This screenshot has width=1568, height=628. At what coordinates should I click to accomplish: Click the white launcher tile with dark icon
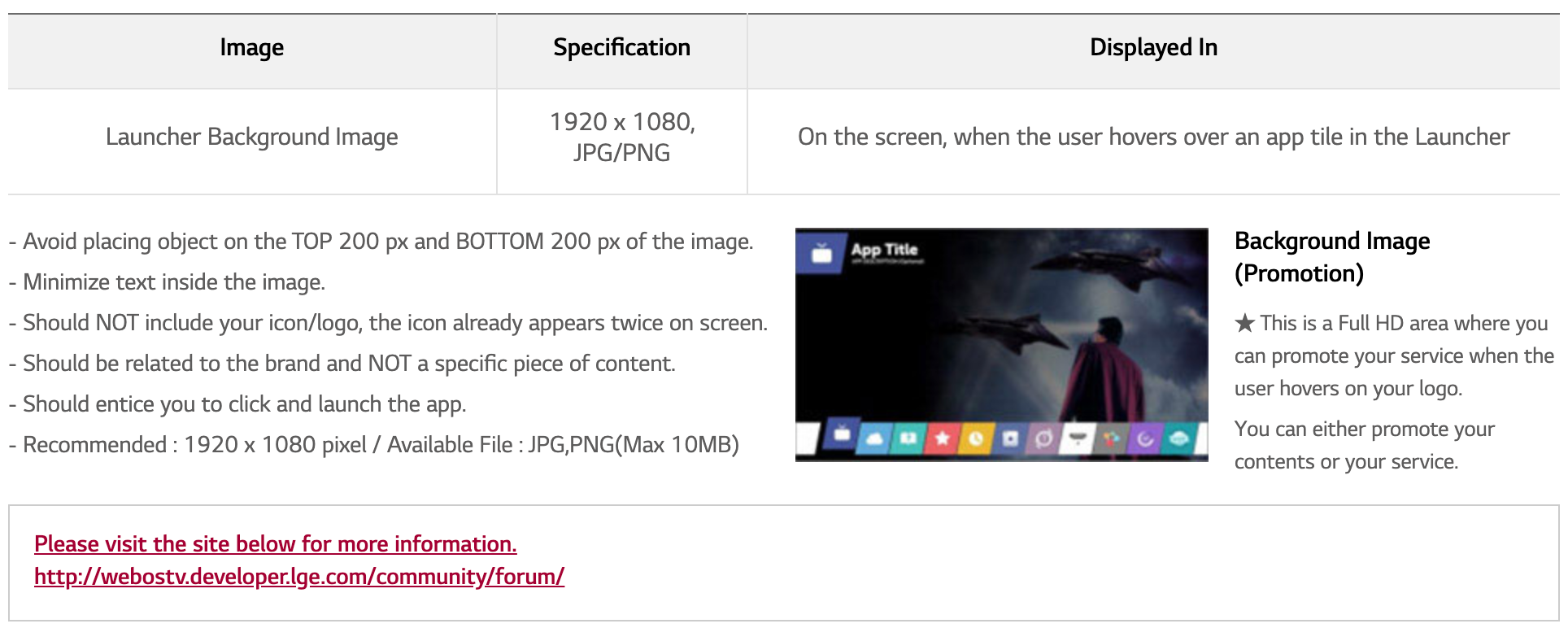tap(1078, 439)
